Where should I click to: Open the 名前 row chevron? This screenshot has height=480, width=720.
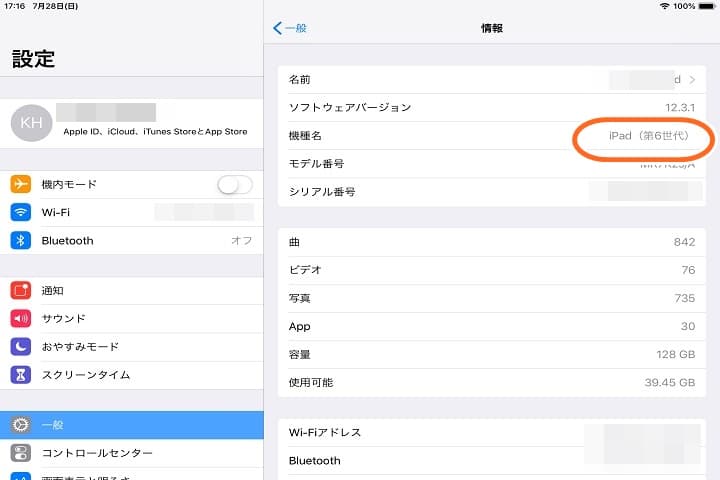(x=692, y=80)
